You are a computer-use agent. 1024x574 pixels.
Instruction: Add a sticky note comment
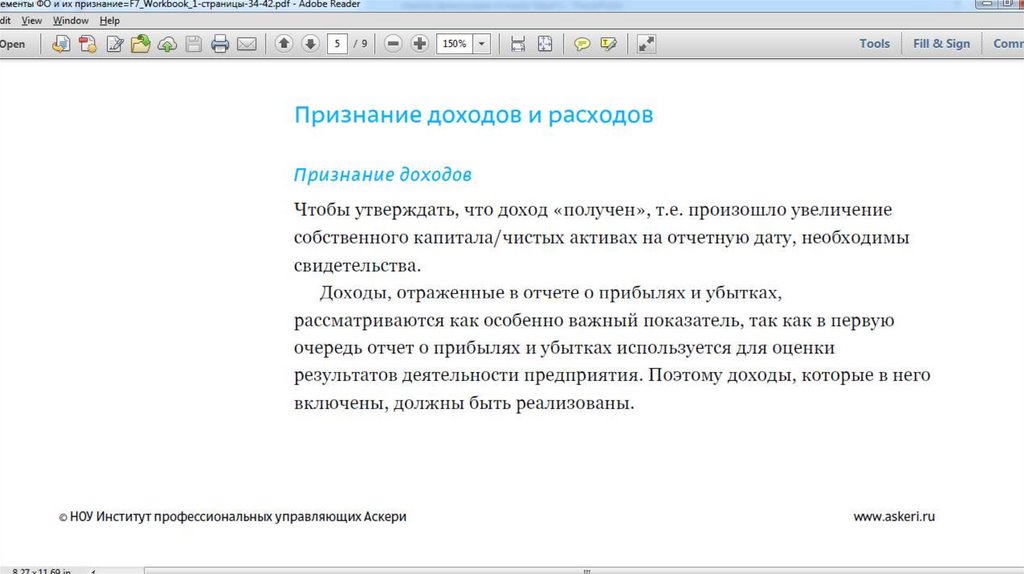tap(582, 44)
